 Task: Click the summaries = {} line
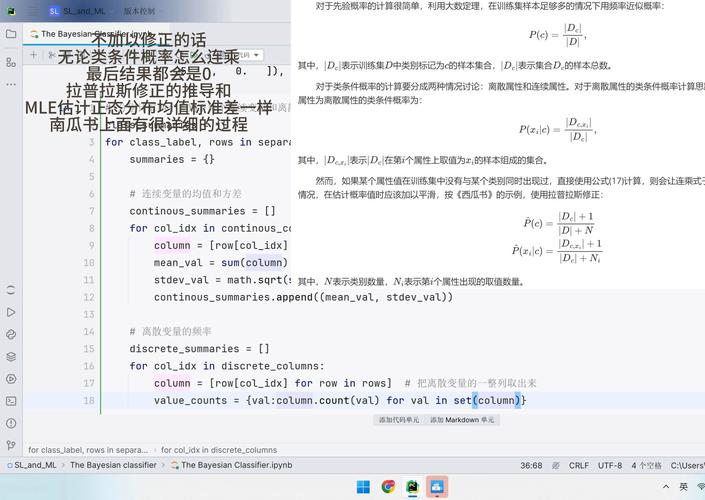(x=172, y=160)
